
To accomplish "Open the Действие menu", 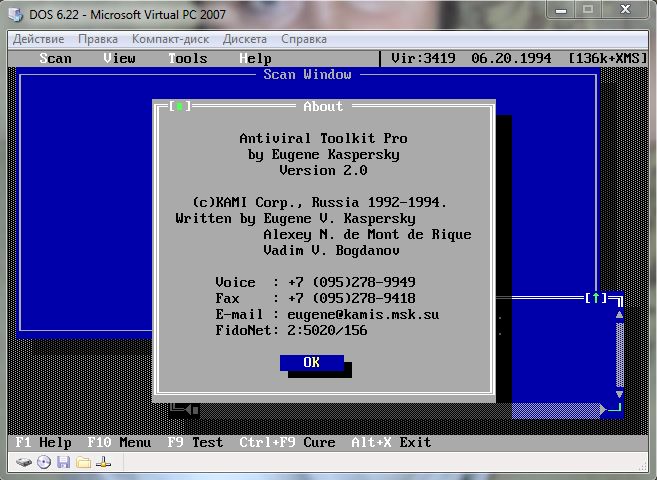I will tap(39, 39).
